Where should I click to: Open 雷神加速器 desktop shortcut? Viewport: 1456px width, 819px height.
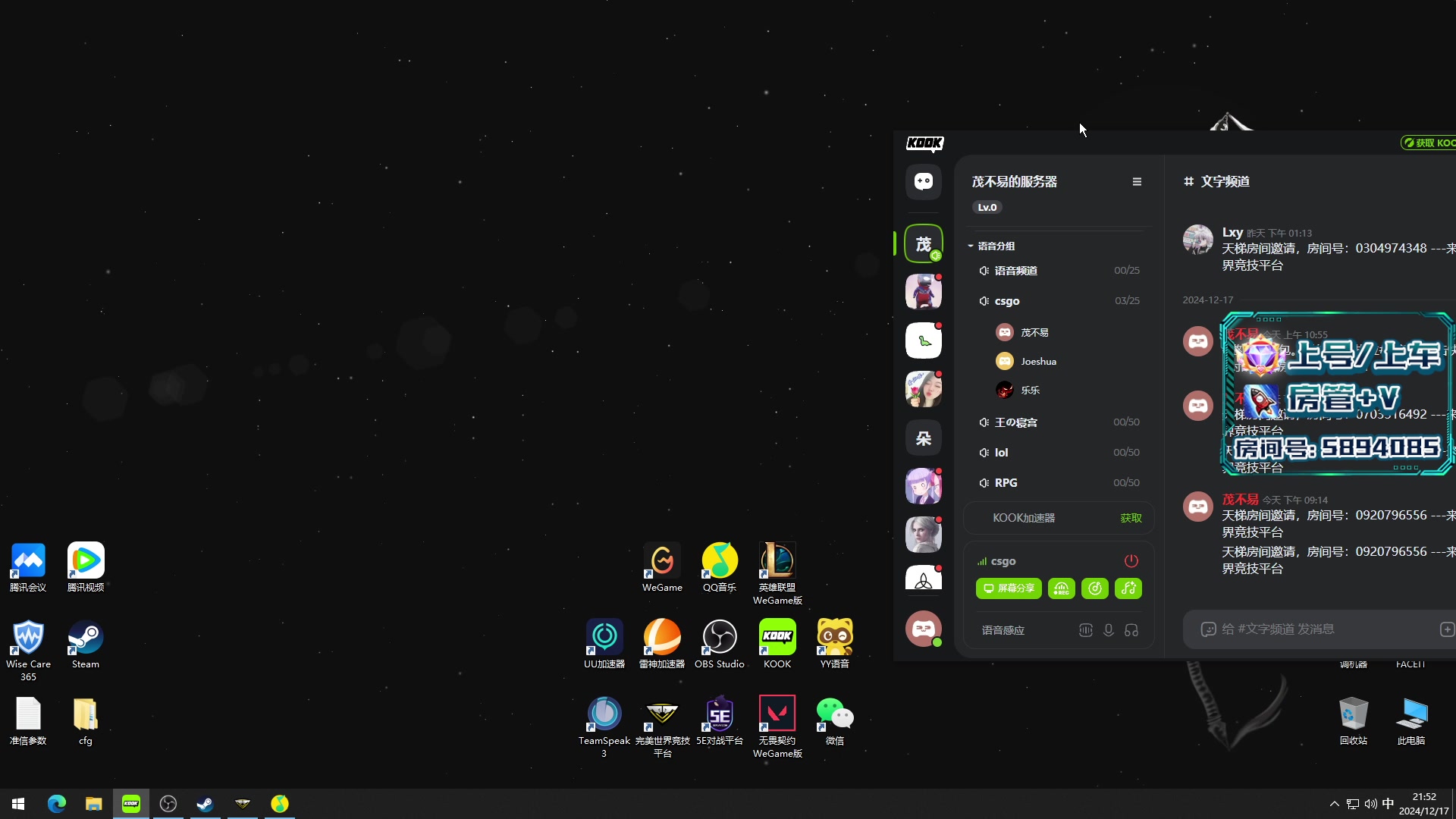[x=662, y=645]
